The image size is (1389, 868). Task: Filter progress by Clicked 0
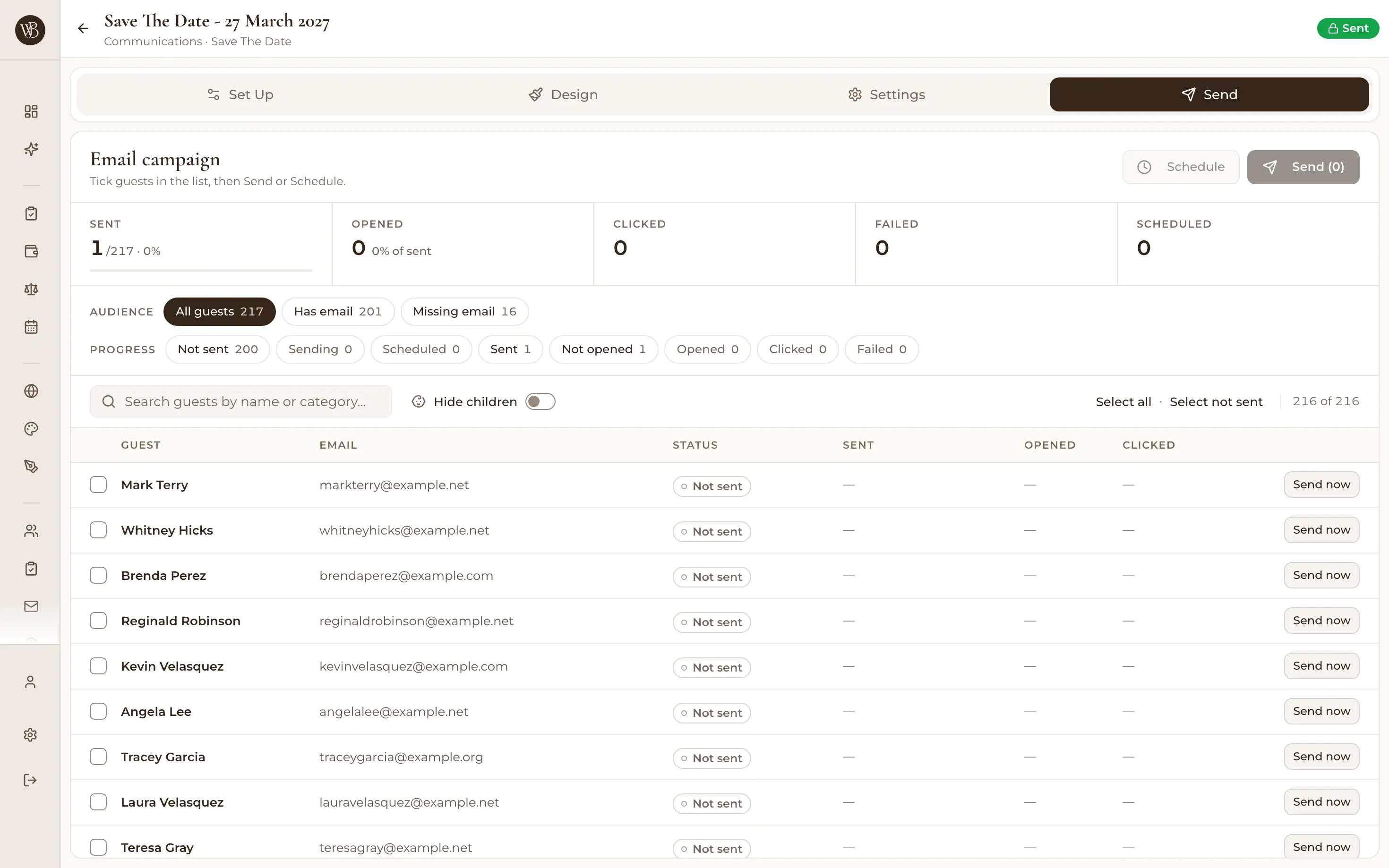(x=797, y=349)
